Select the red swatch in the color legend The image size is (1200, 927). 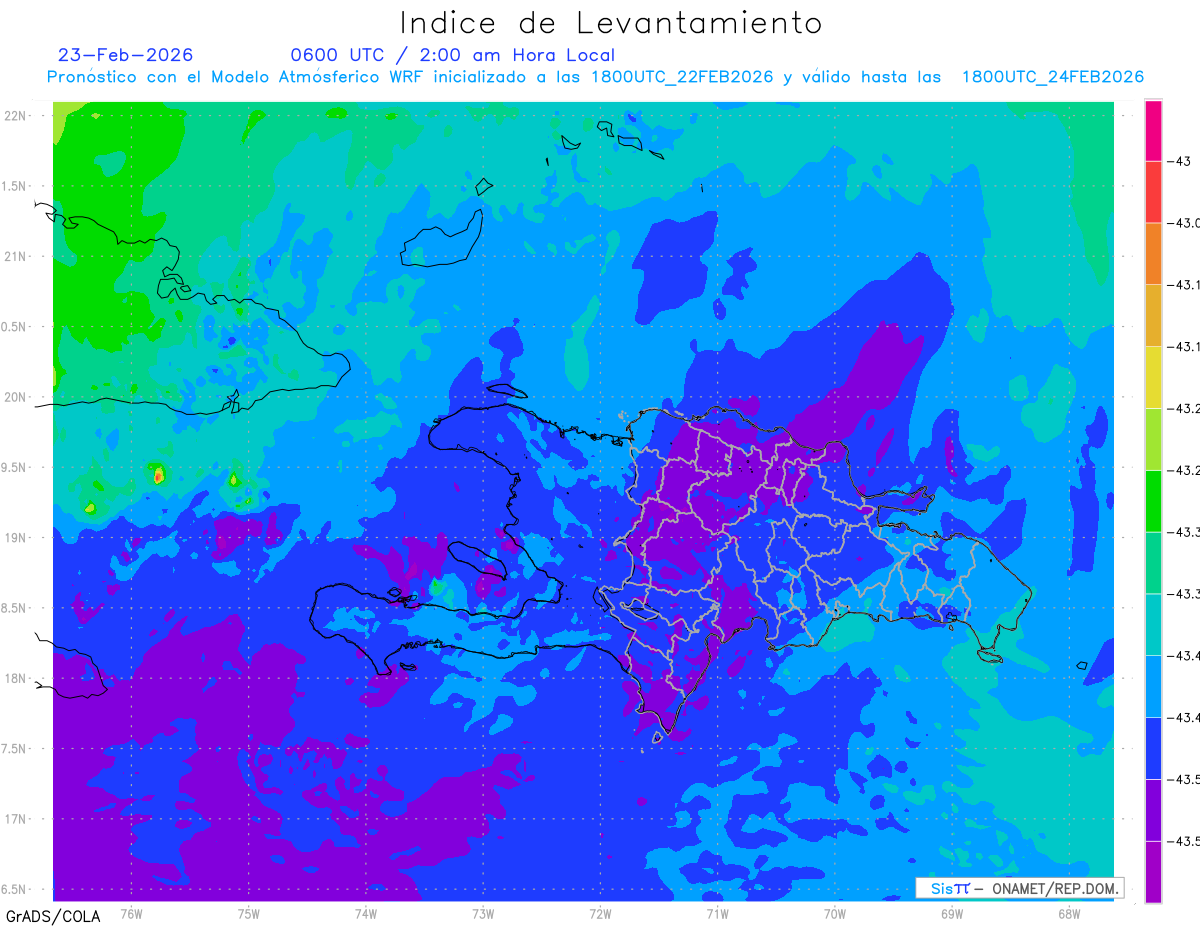pyautogui.click(x=1153, y=192)
